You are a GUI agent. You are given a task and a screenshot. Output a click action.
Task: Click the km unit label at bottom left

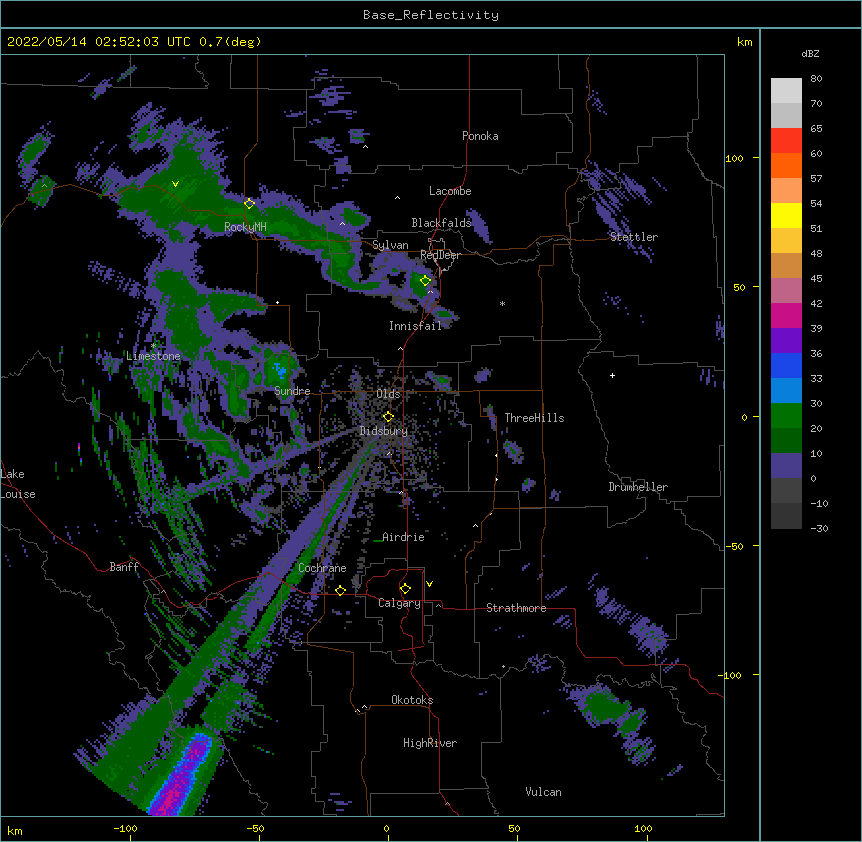(x=14, y=831)
